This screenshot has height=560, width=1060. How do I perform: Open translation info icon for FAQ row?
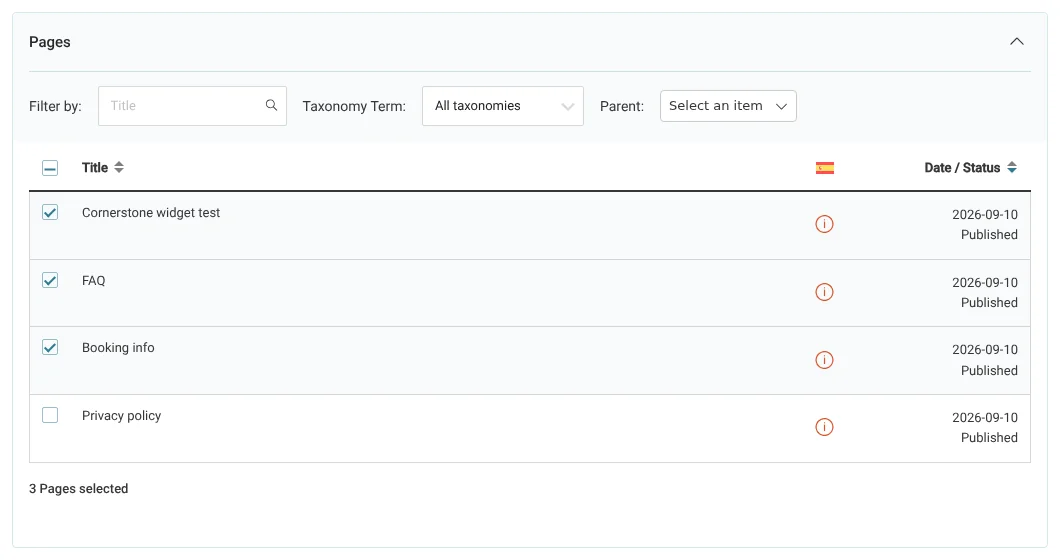824,292
